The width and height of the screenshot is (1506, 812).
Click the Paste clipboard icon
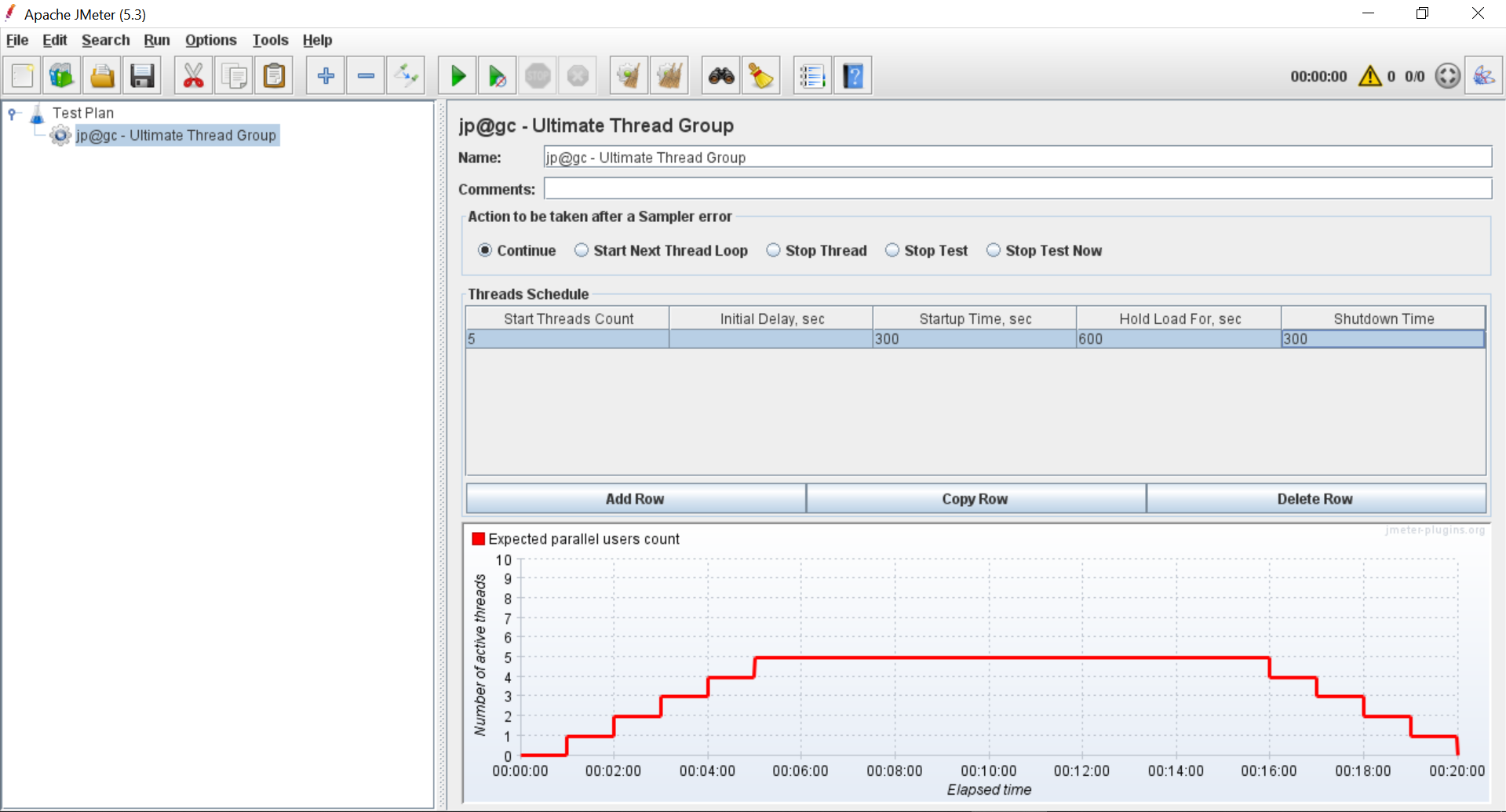tap(274, 76)
